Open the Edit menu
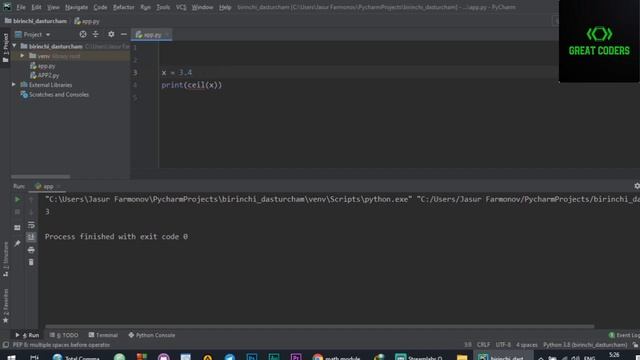 36,7
